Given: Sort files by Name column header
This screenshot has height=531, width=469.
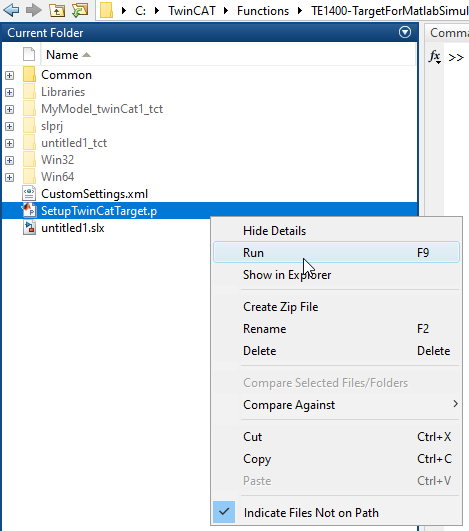Looking at the screenshot, I should click(x=68, y=55).
